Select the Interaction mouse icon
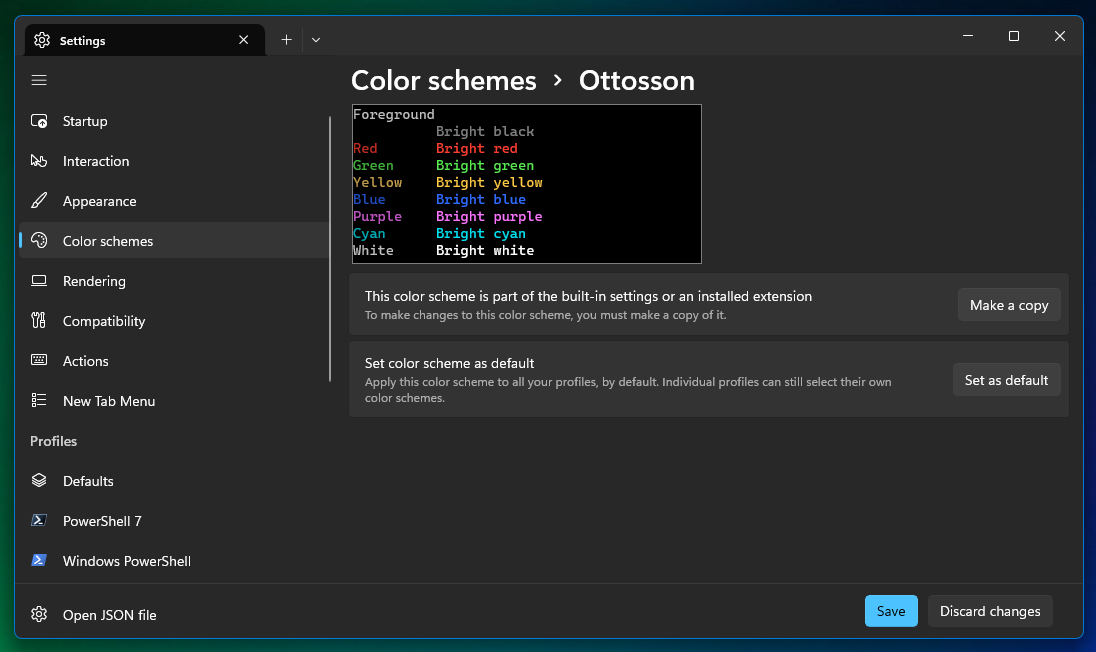1096x652 pixels. [x=38, y=161]
